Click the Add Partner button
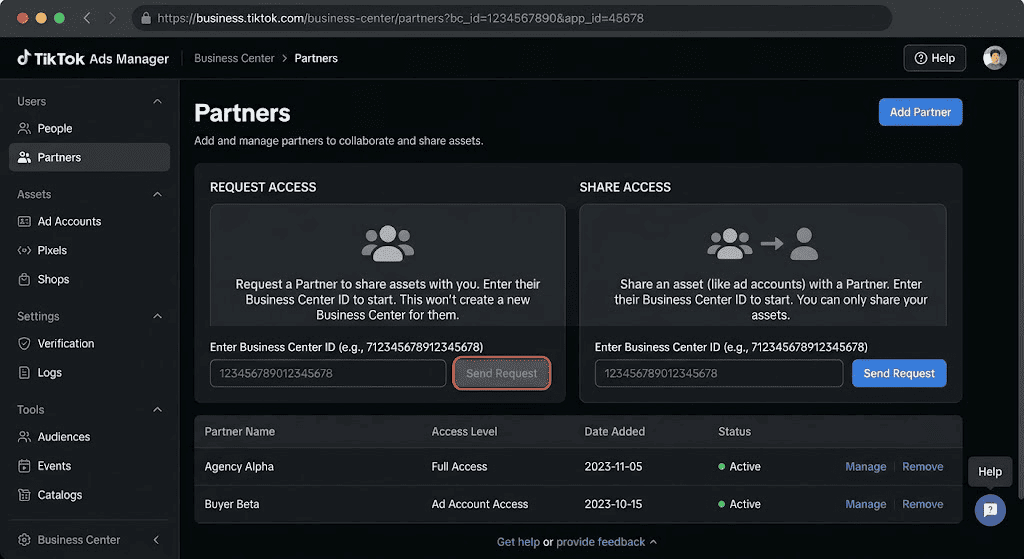Screen dimensions: 1024x559 coord(920,112)
